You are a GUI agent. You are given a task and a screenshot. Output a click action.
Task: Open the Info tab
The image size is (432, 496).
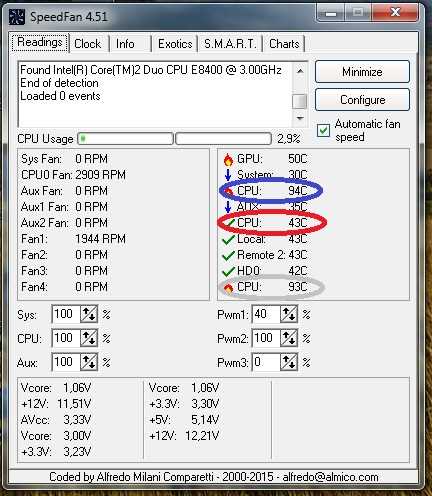point(125,44)
